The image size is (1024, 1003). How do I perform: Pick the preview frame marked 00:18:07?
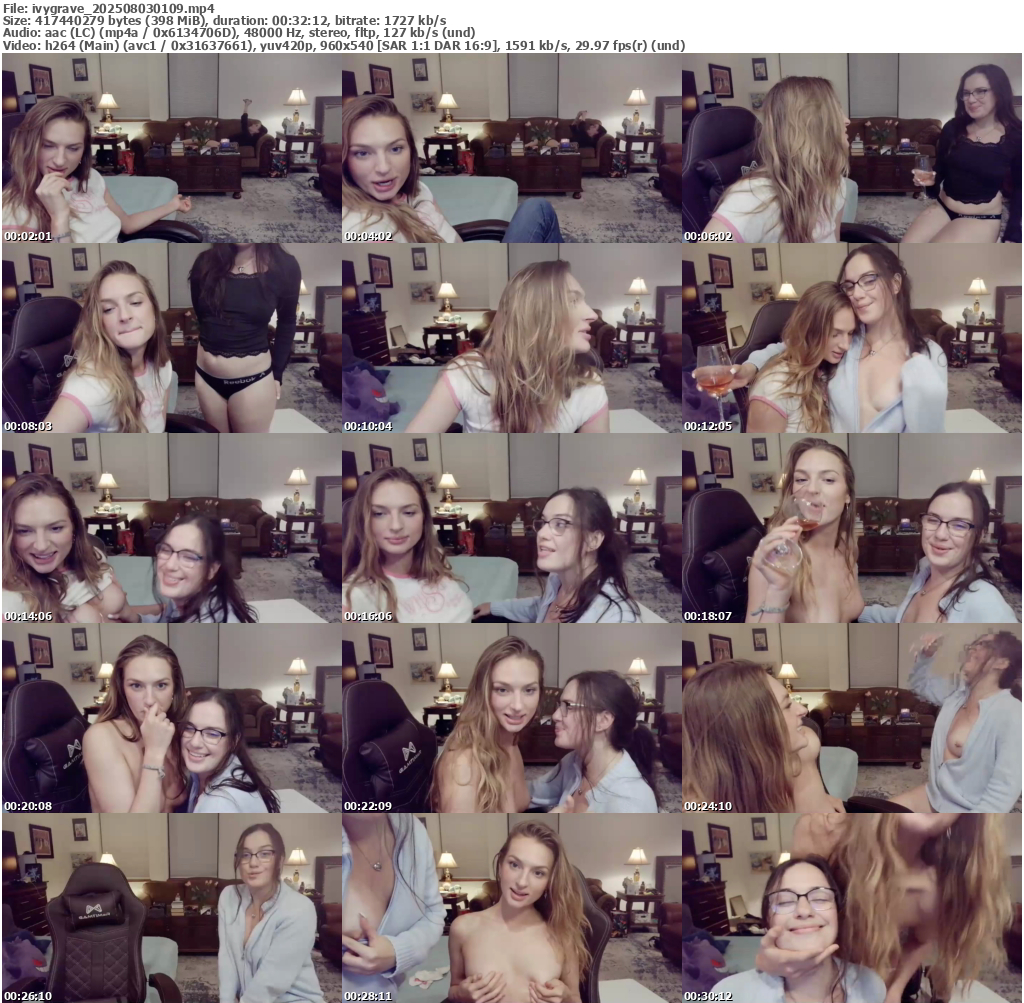(852, 528)
